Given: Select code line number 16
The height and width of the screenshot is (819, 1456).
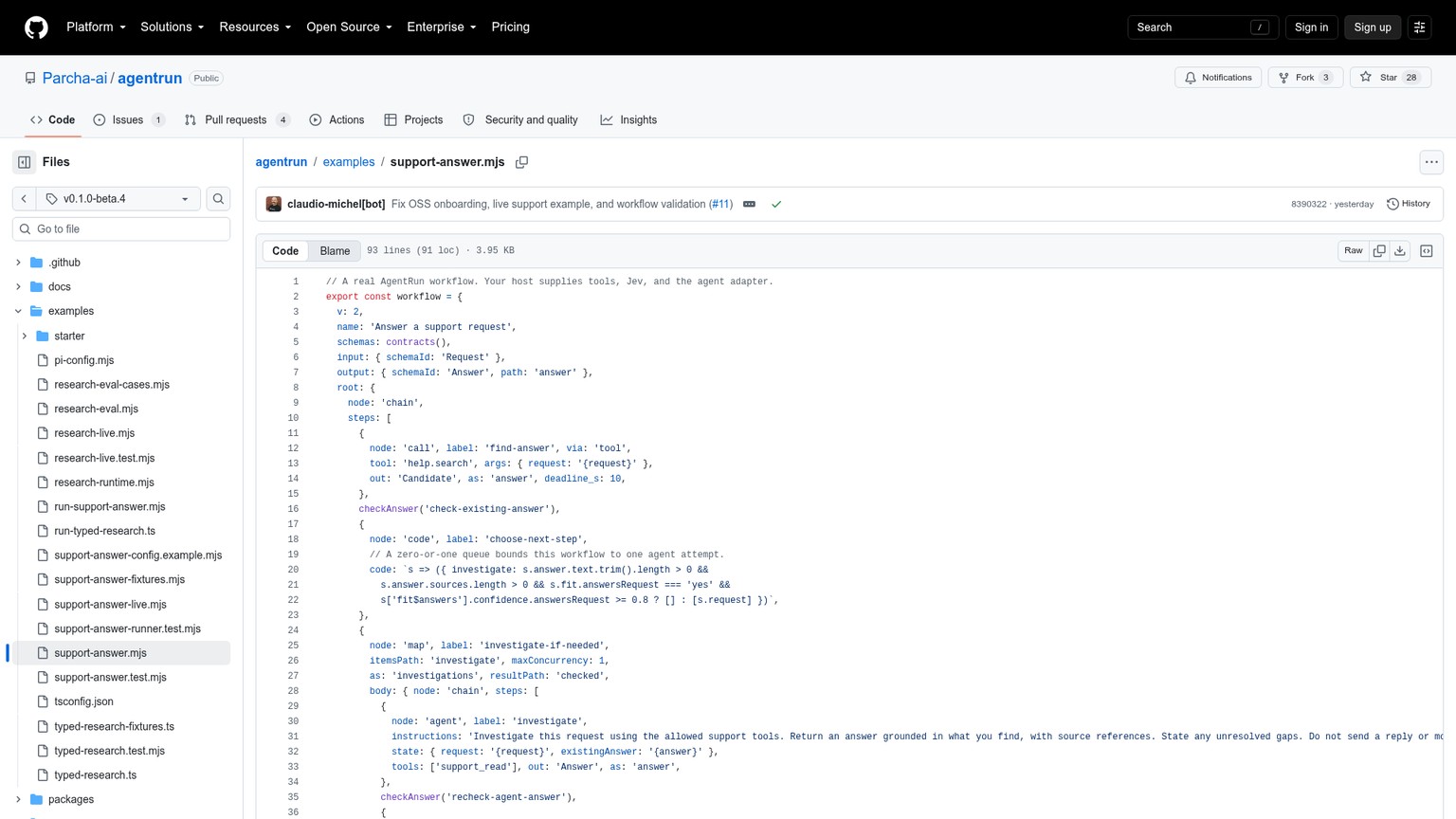Looking at the screenshot, I should 293,509.
